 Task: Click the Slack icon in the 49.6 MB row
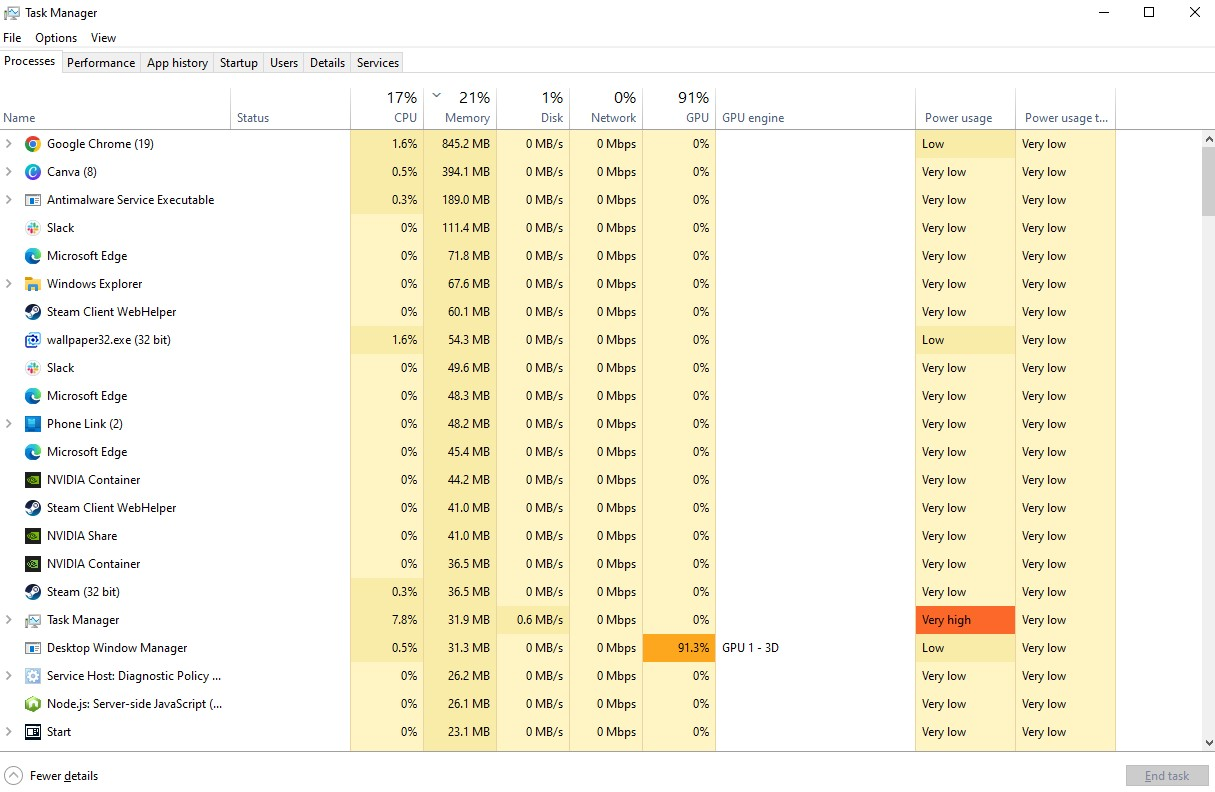[x=32, y=368]
